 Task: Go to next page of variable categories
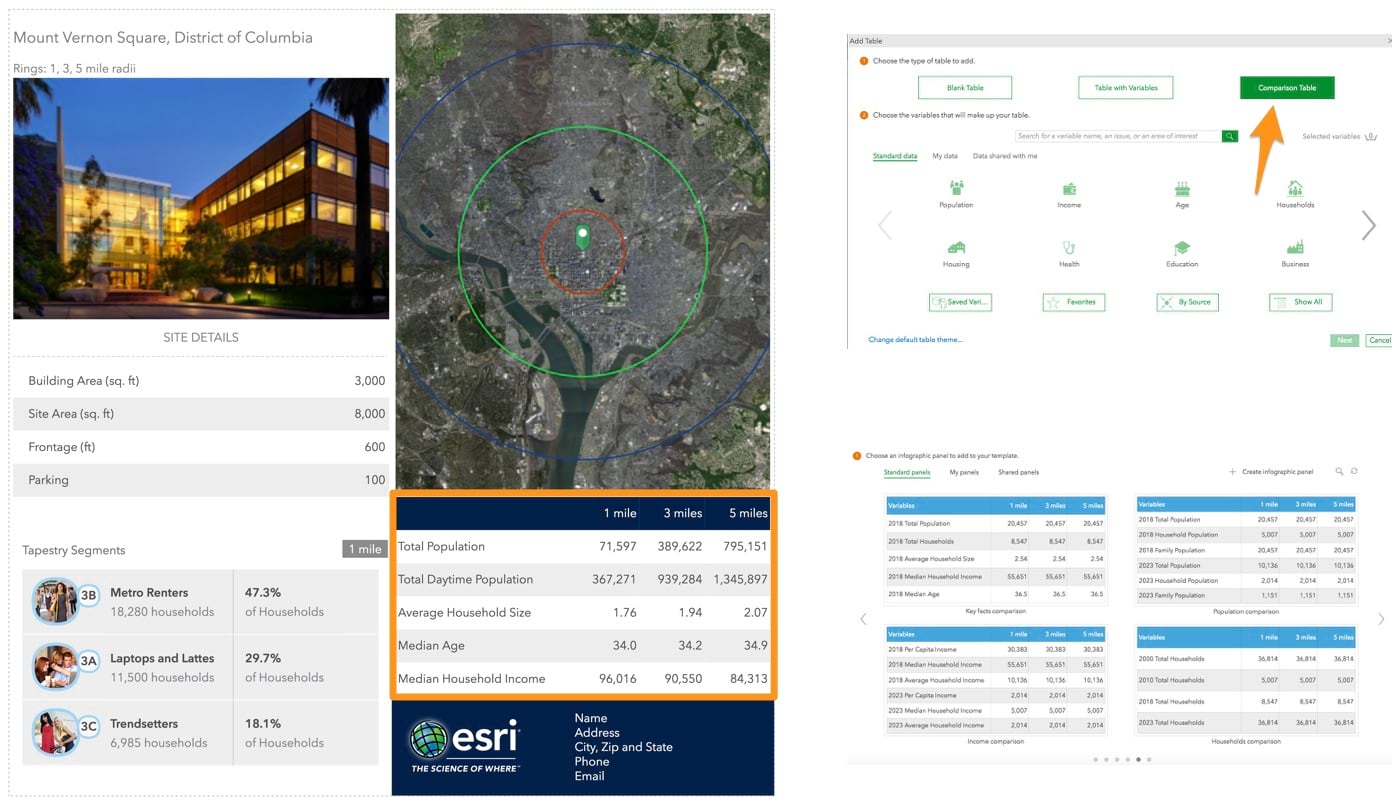pos(1368,225)
